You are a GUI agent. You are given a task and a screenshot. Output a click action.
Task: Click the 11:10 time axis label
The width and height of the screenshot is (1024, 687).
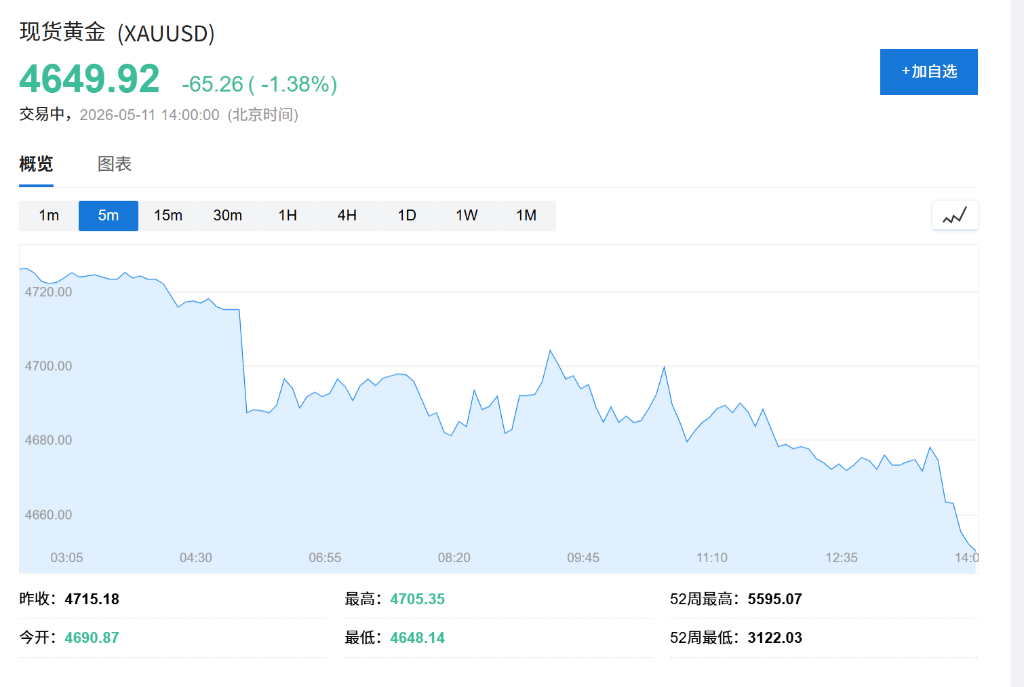coord(712,558)
